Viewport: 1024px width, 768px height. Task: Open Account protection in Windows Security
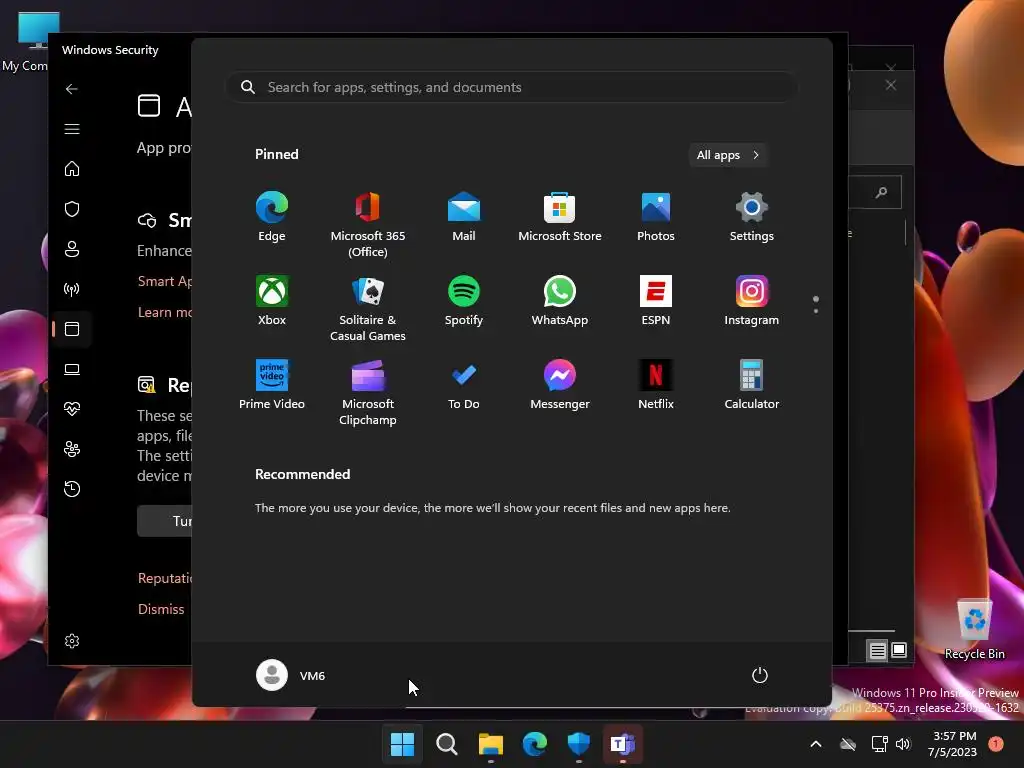72,249
